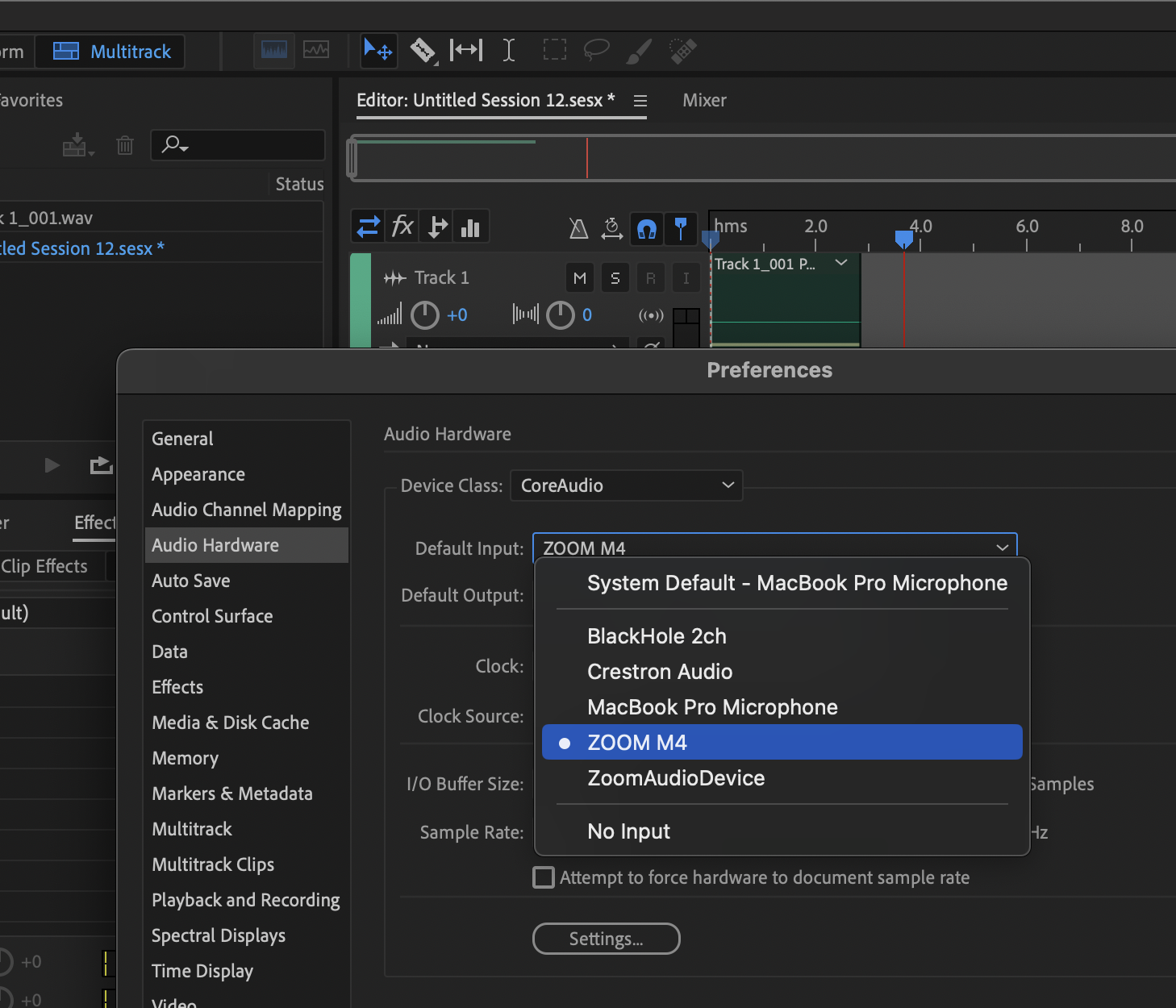The width and height of the screenshot is (1176, 1008).
Task: Select the Time Selection tool
Action: point(509,51)
